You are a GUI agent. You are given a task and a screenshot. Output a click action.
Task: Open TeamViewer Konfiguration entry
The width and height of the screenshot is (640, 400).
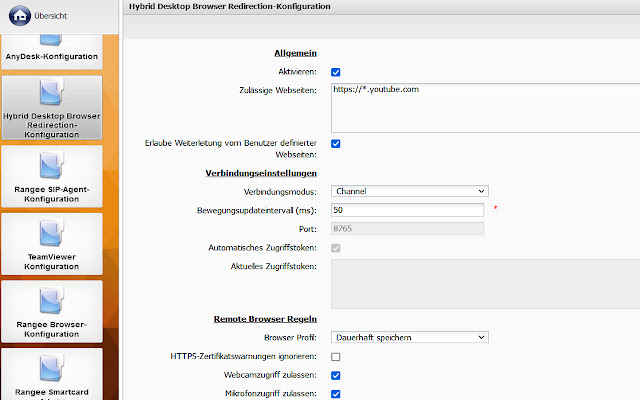click(52, 244)
